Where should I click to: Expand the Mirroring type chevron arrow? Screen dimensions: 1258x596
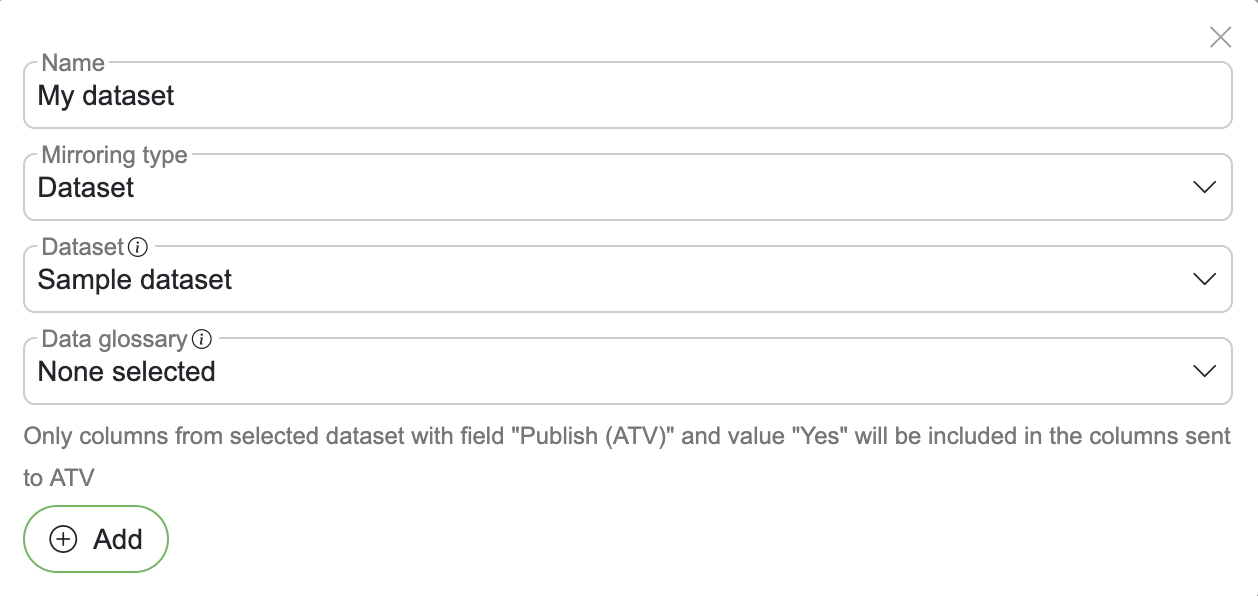pyautogui.click(x=1204, y=187)
